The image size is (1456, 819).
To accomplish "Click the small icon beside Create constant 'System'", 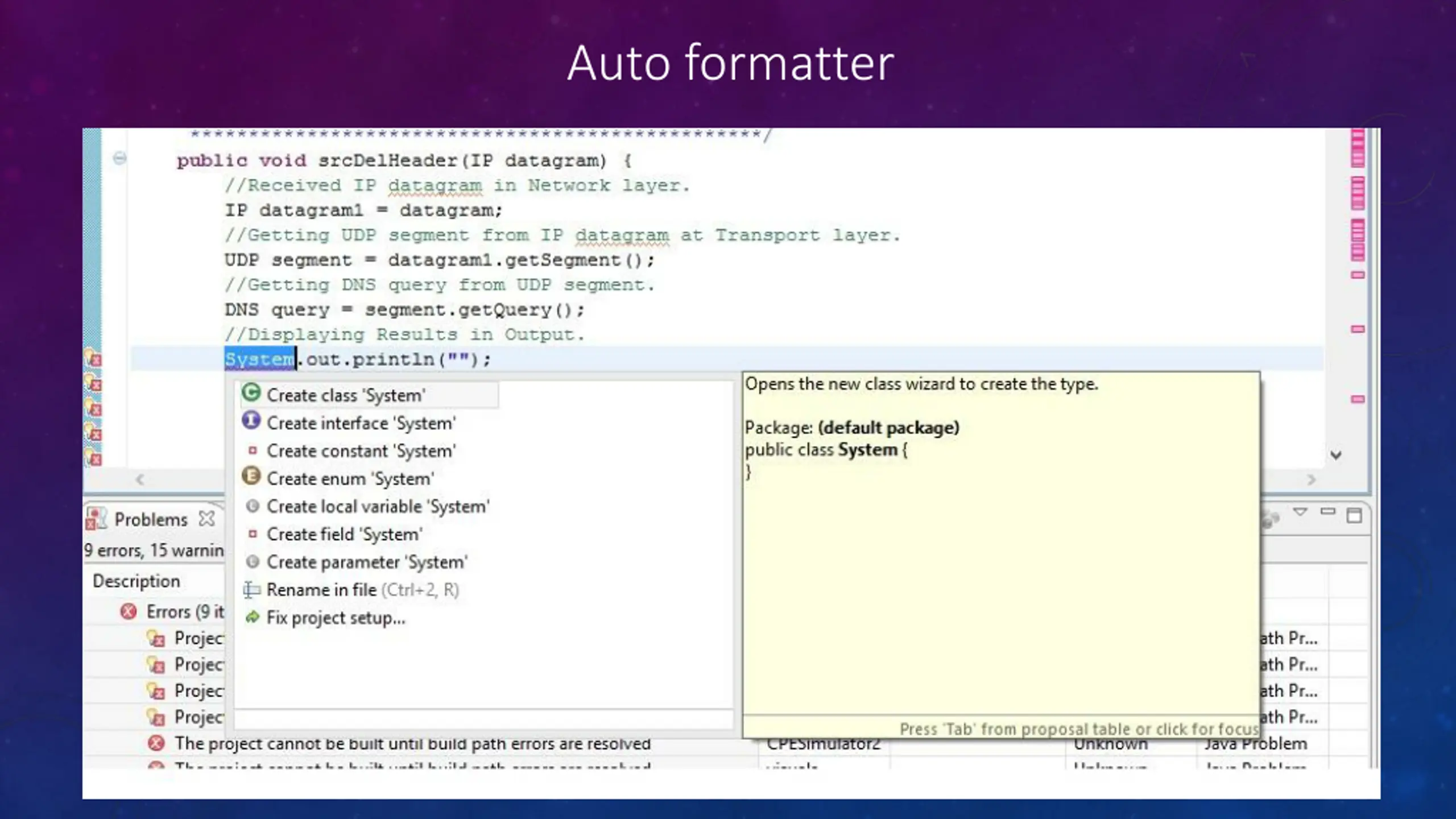I will click(253, 450).
